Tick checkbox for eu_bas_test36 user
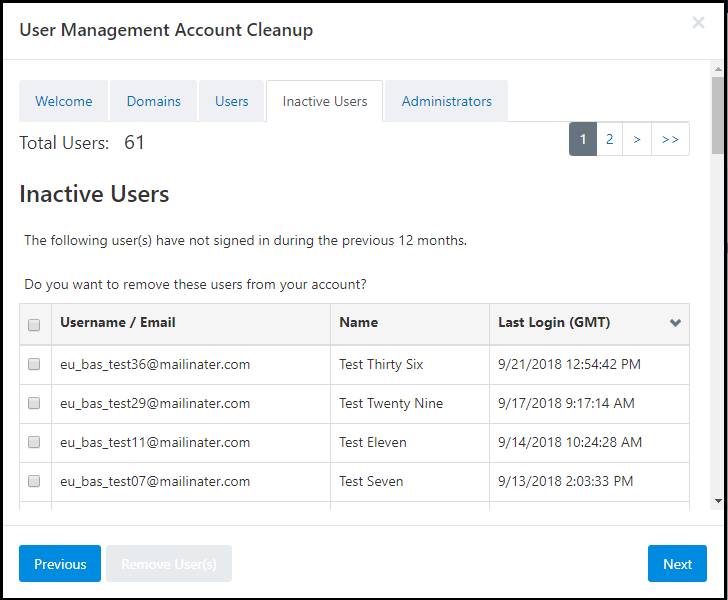The height and width of the screenshot is (600, 728). pos(34,364)
